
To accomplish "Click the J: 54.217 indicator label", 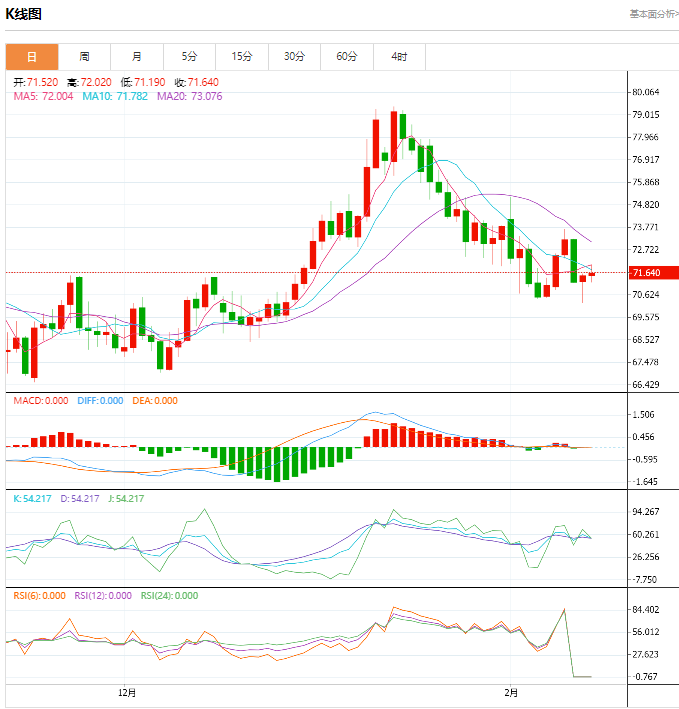I will 126,499.
